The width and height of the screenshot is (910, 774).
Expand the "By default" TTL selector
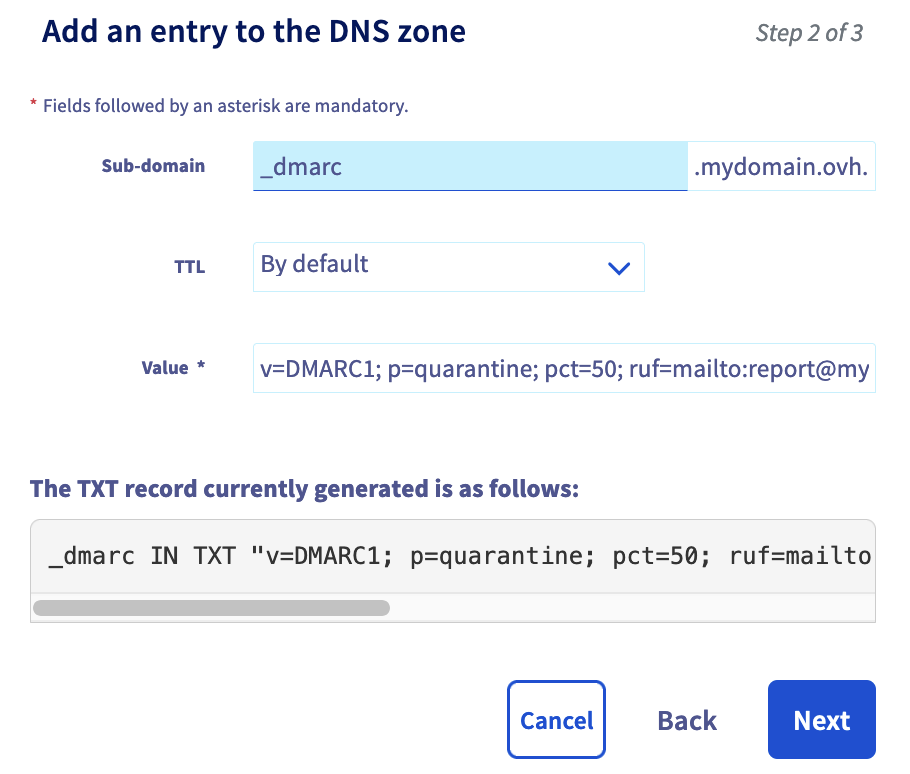point(449,267)
